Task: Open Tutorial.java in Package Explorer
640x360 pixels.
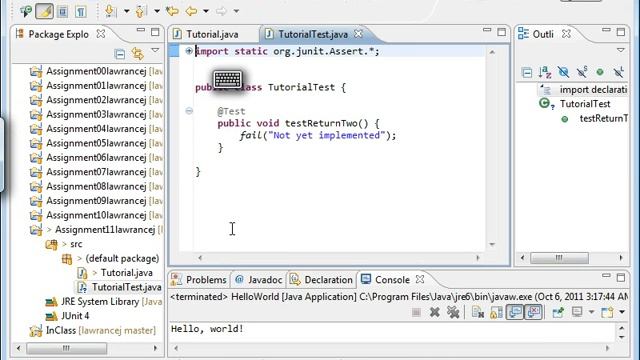Action: (x=116, y=273)
